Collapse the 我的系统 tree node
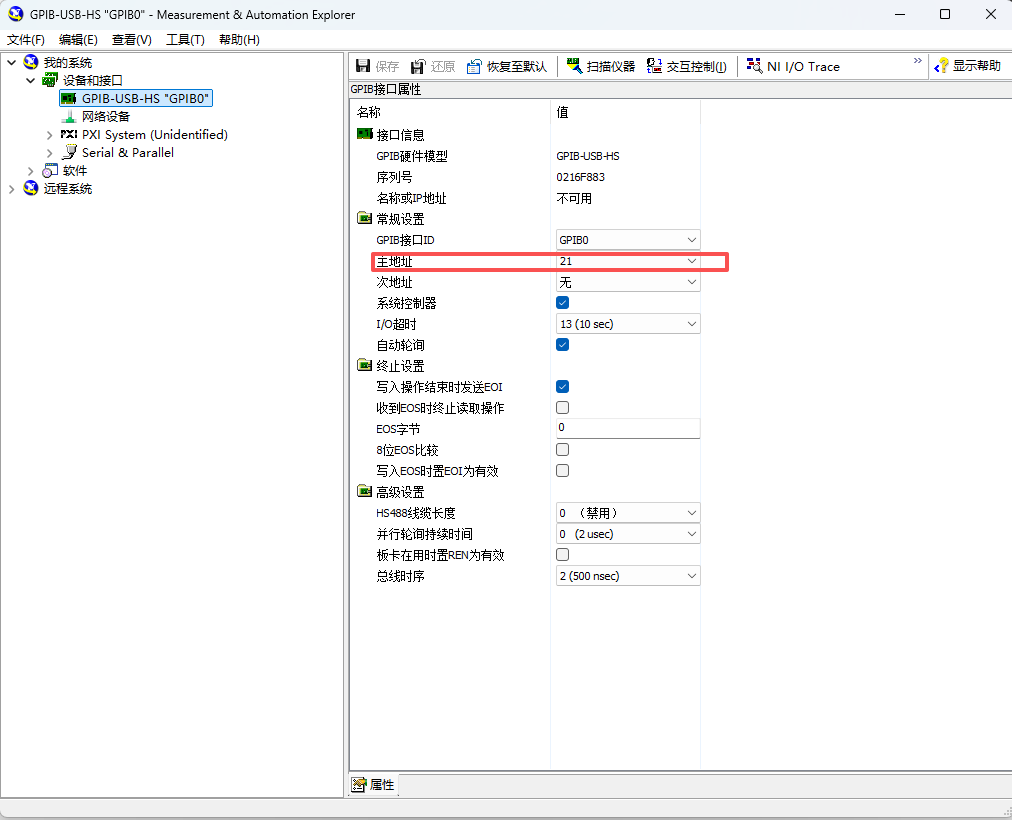Screen dimensions: 1012x820 (12, 63)
